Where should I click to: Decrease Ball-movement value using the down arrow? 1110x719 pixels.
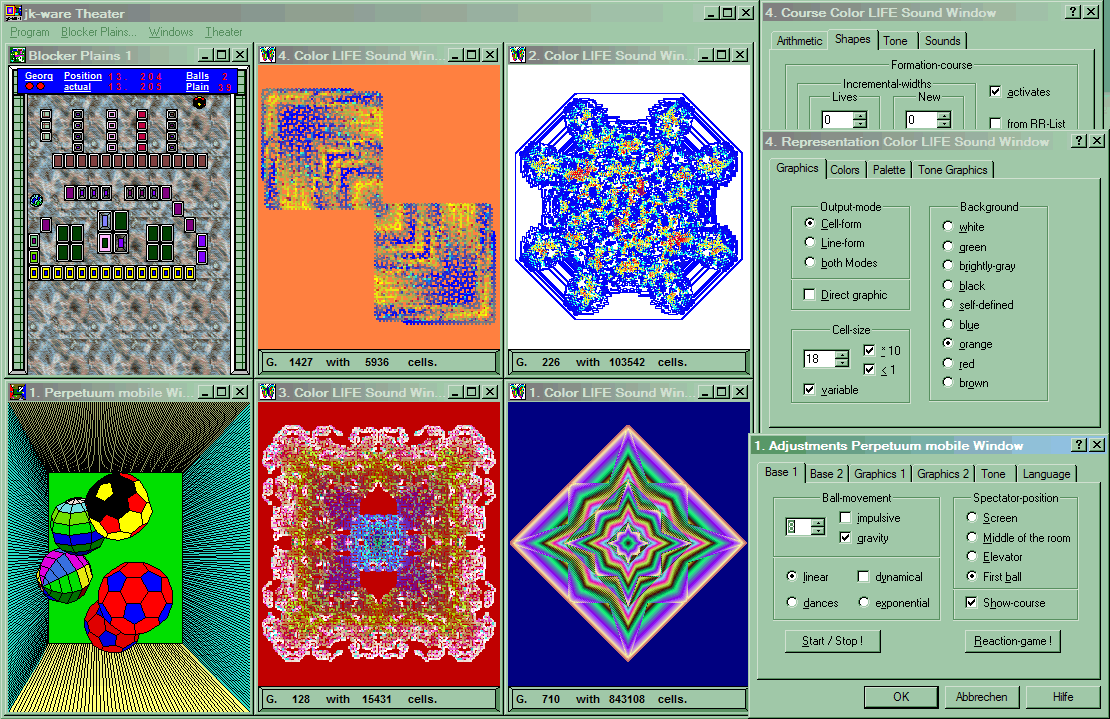tap(818, 532)
